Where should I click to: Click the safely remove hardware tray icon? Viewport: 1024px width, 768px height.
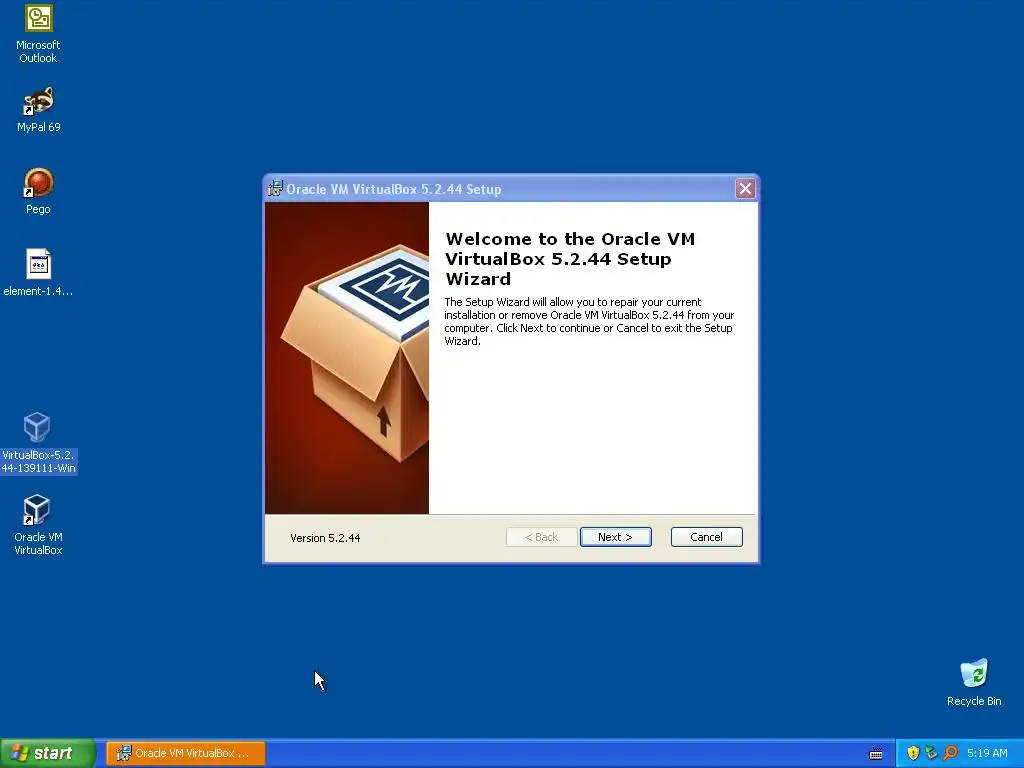click(x=931, y=753)
